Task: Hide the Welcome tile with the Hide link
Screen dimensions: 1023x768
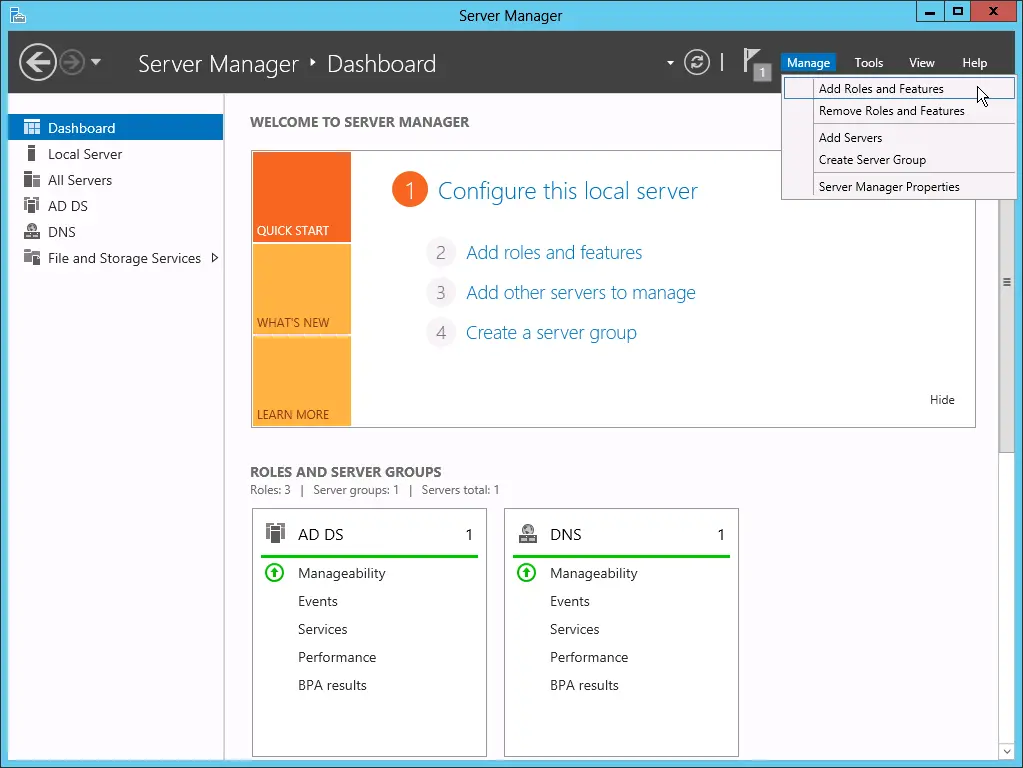Action: coord(941,399)
